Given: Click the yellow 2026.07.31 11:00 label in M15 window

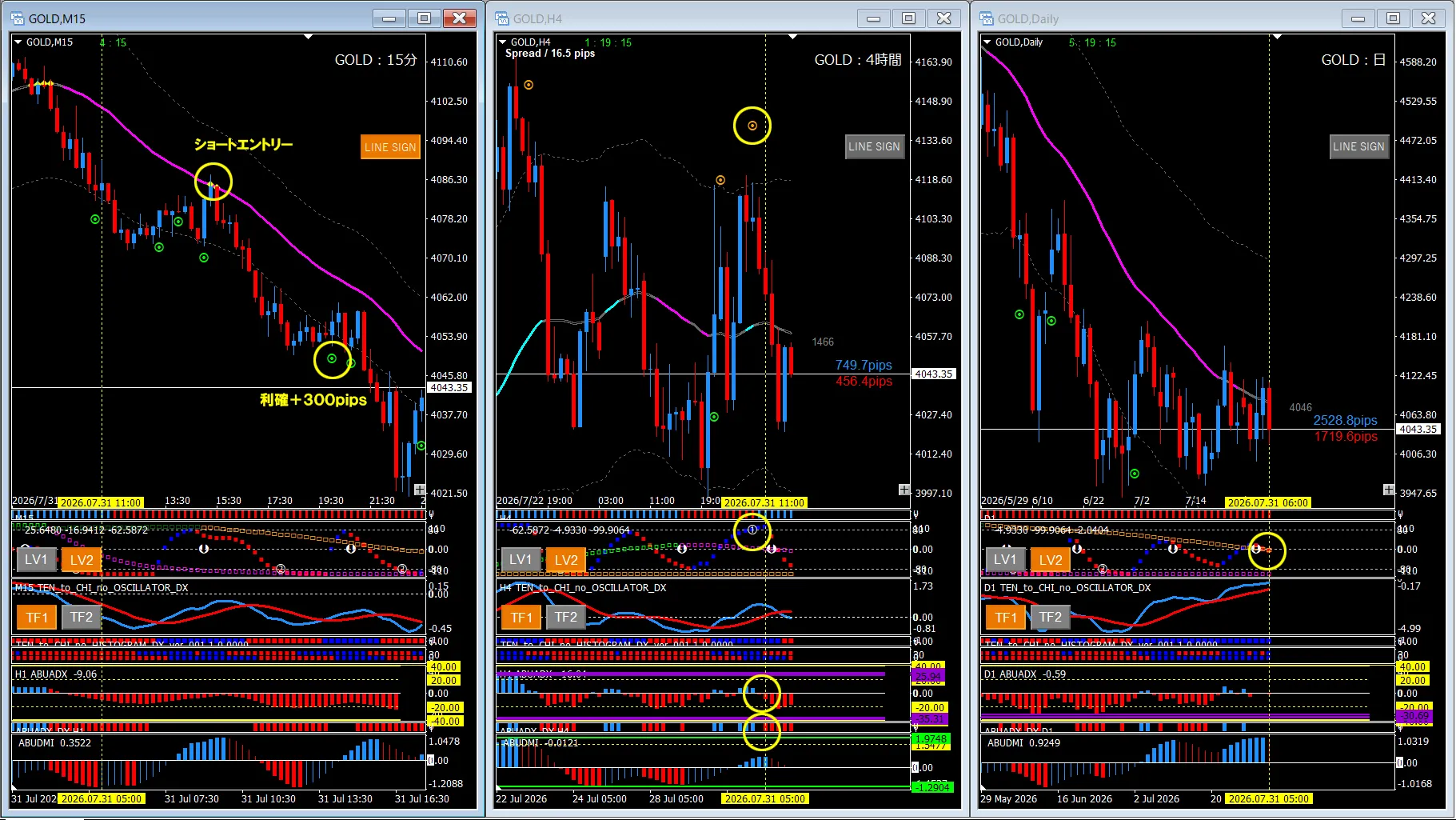Looking at the screenshot, I should (x=101, y=503).
